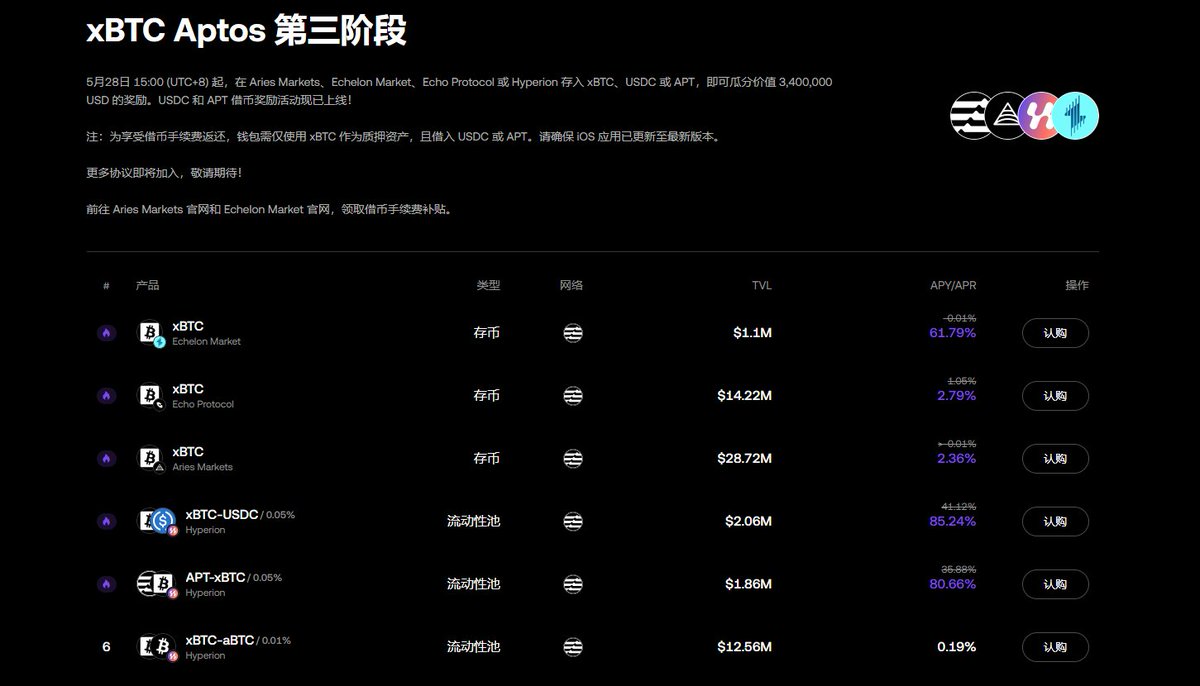Click the 认购 button for xBTC-aBTC pool
This screenshot has width=1200, height=686.
[x=1055, y=647]
